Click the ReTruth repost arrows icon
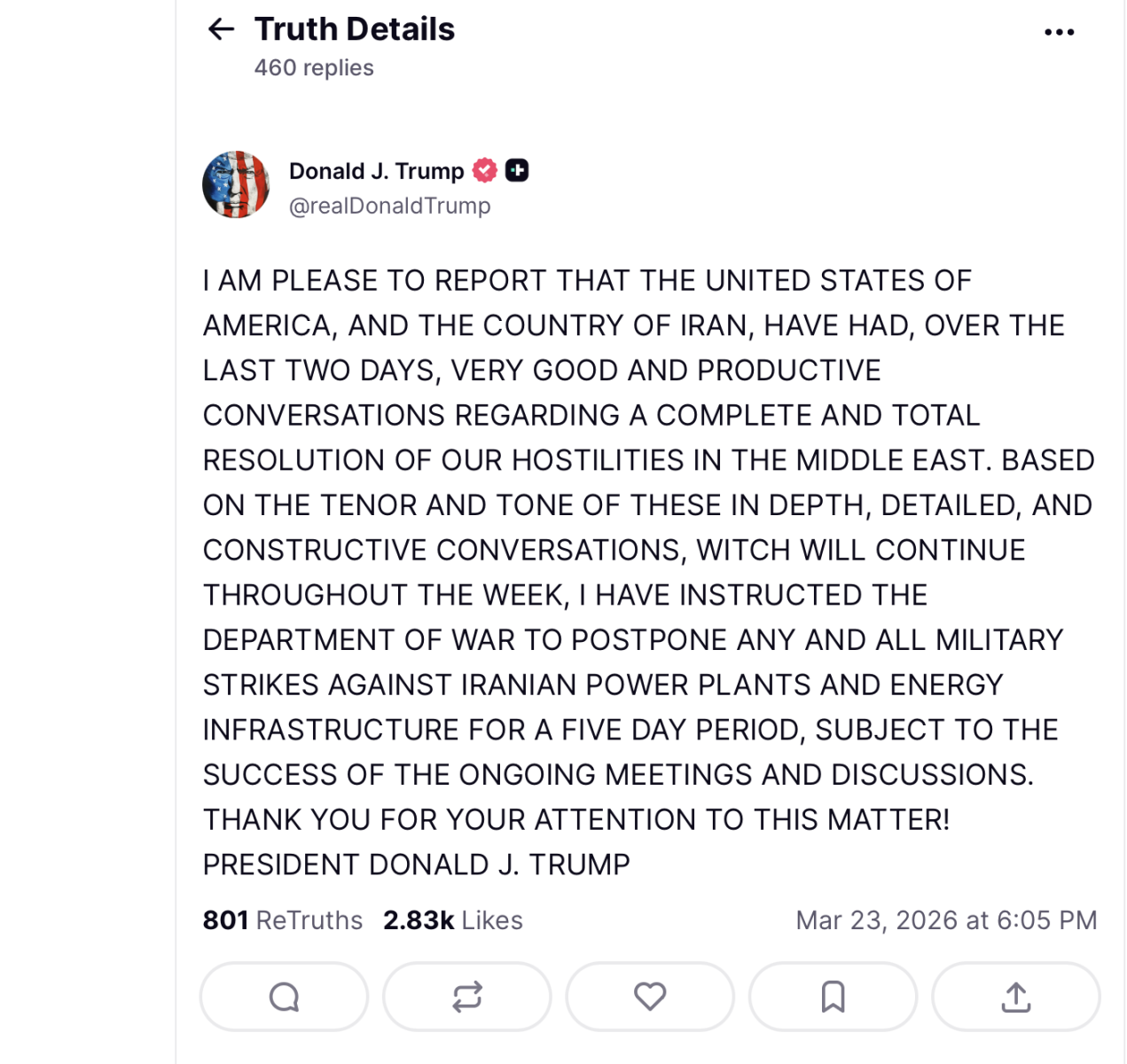 coord(466,997)
